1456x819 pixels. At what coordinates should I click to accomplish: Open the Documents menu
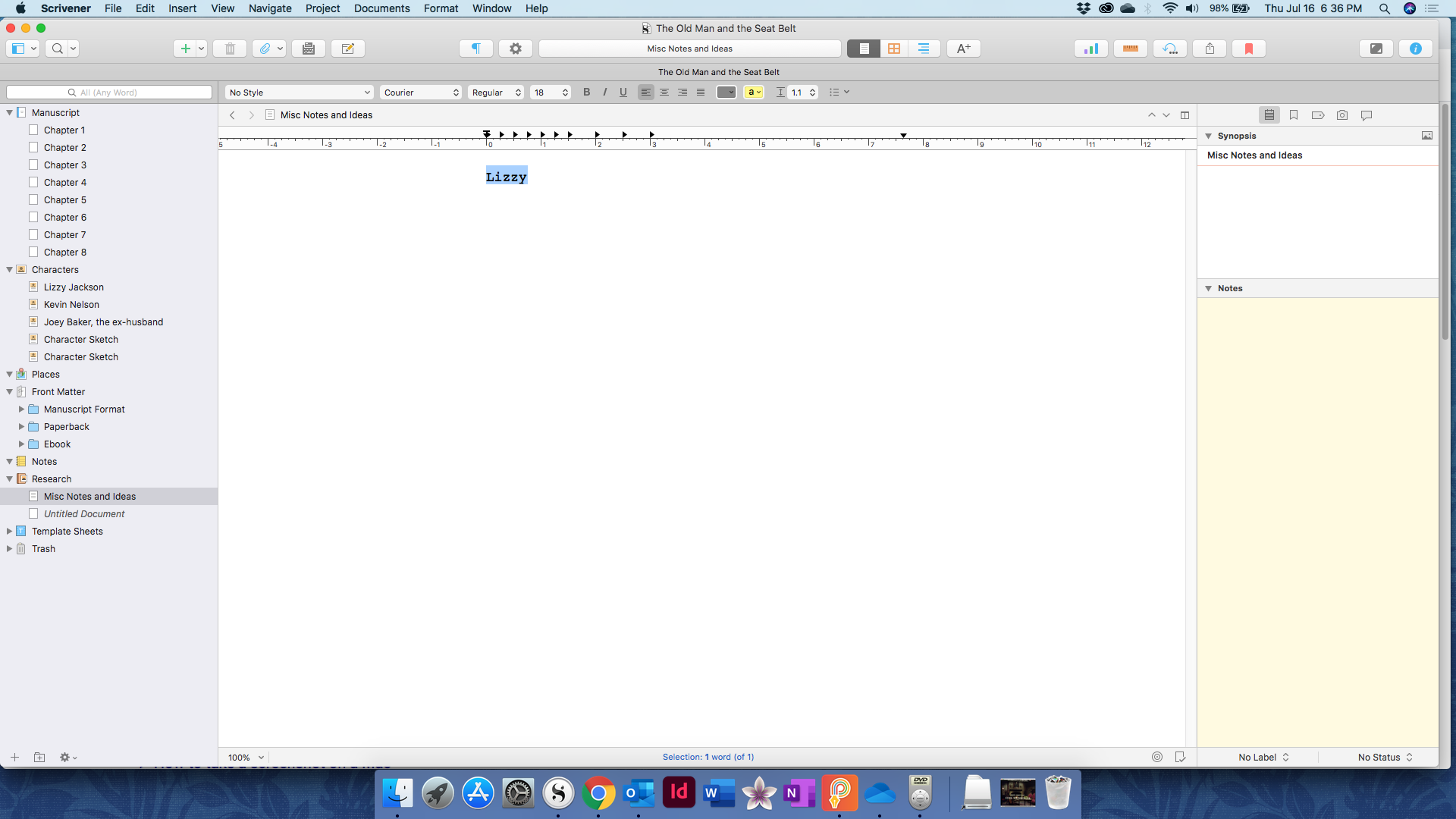coord(381,8)
